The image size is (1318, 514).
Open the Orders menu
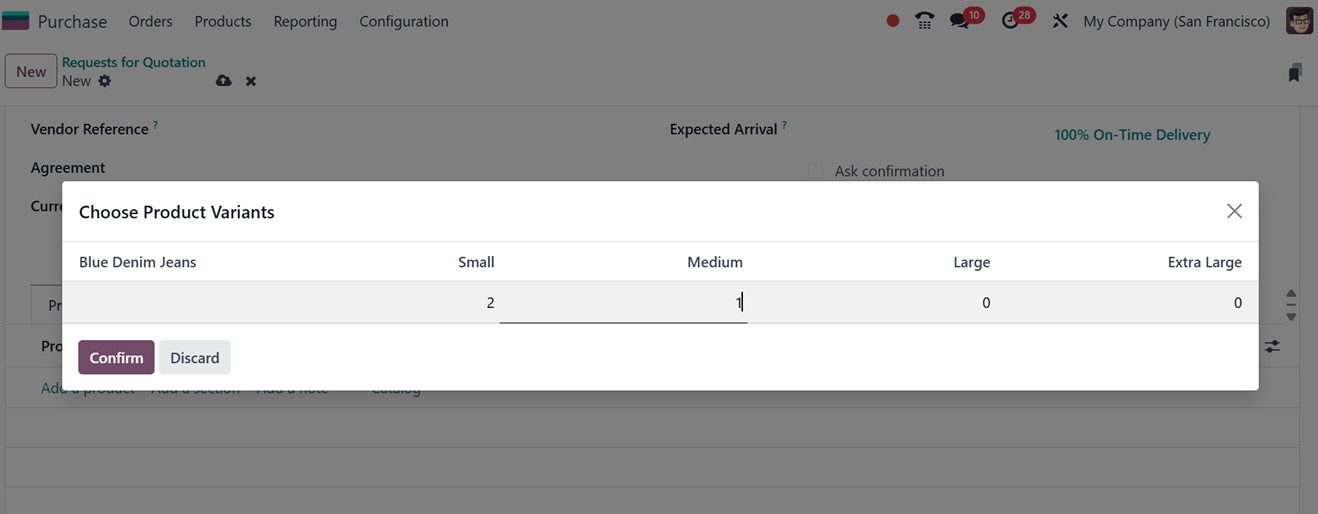[150, 21]
